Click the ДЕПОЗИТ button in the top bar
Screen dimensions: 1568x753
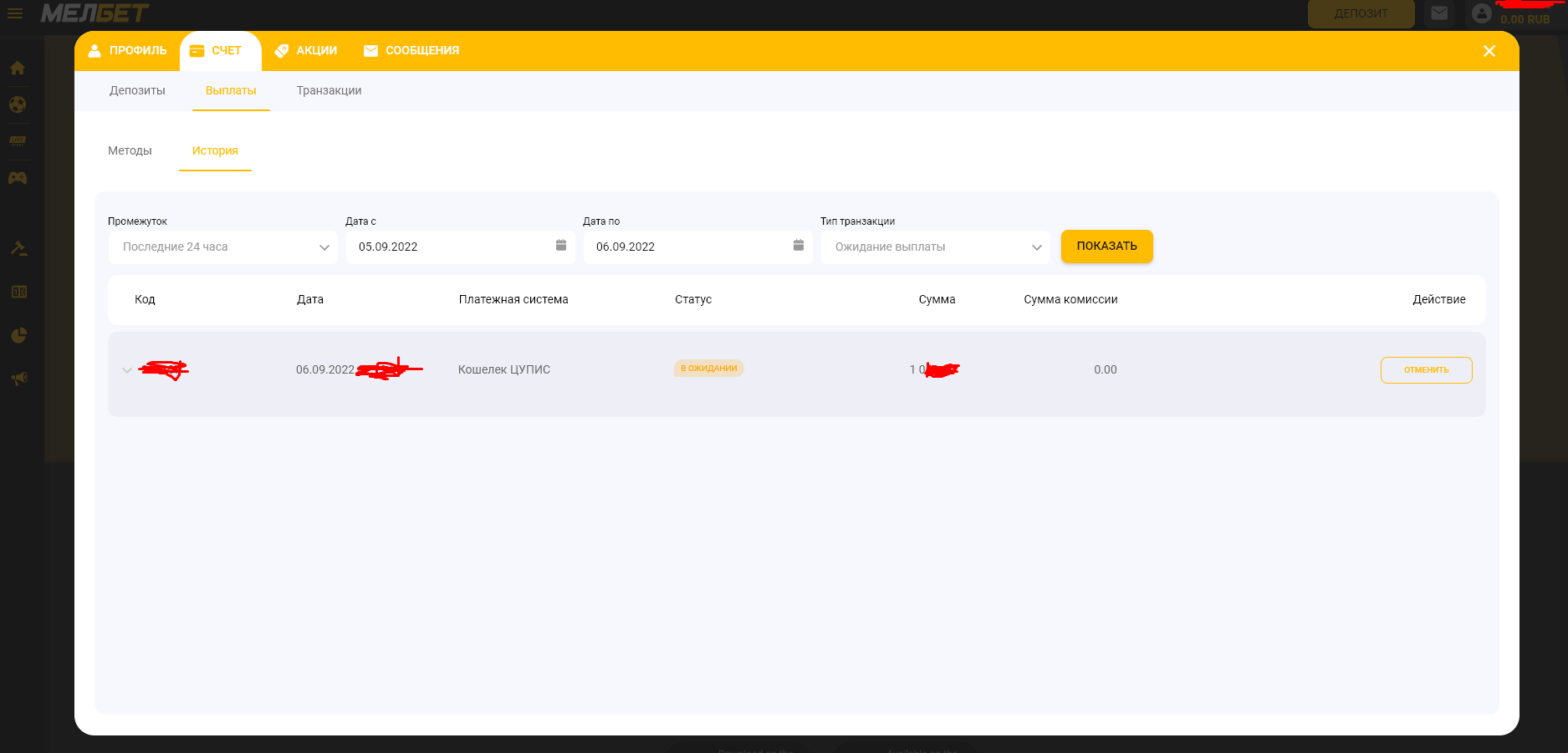click(1361, 13)
